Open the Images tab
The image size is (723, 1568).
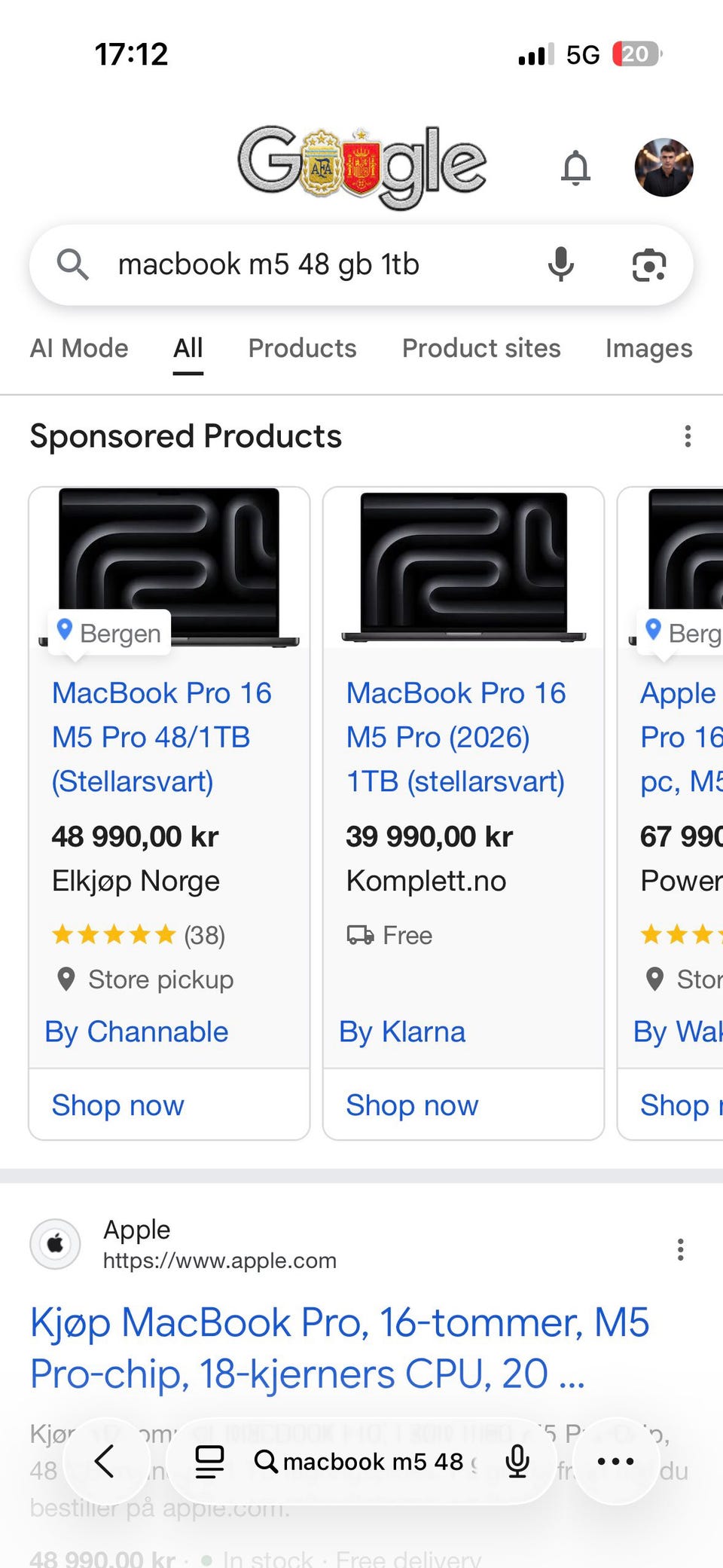point(649,349)
